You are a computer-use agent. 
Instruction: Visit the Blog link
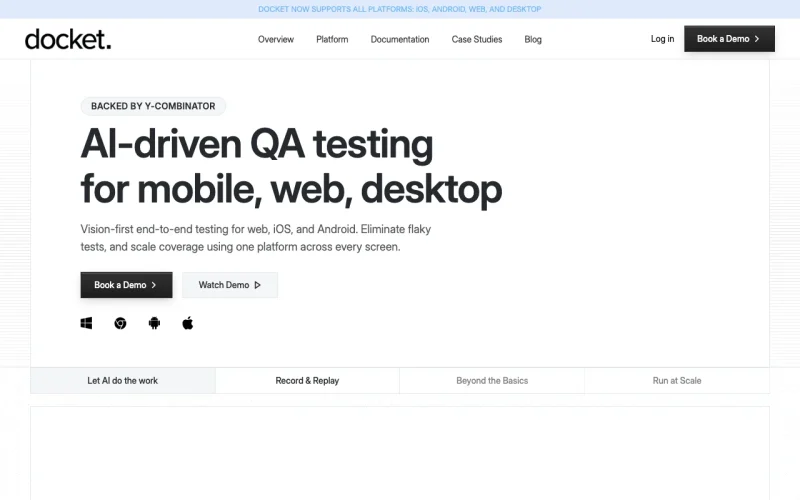(533, 39)
